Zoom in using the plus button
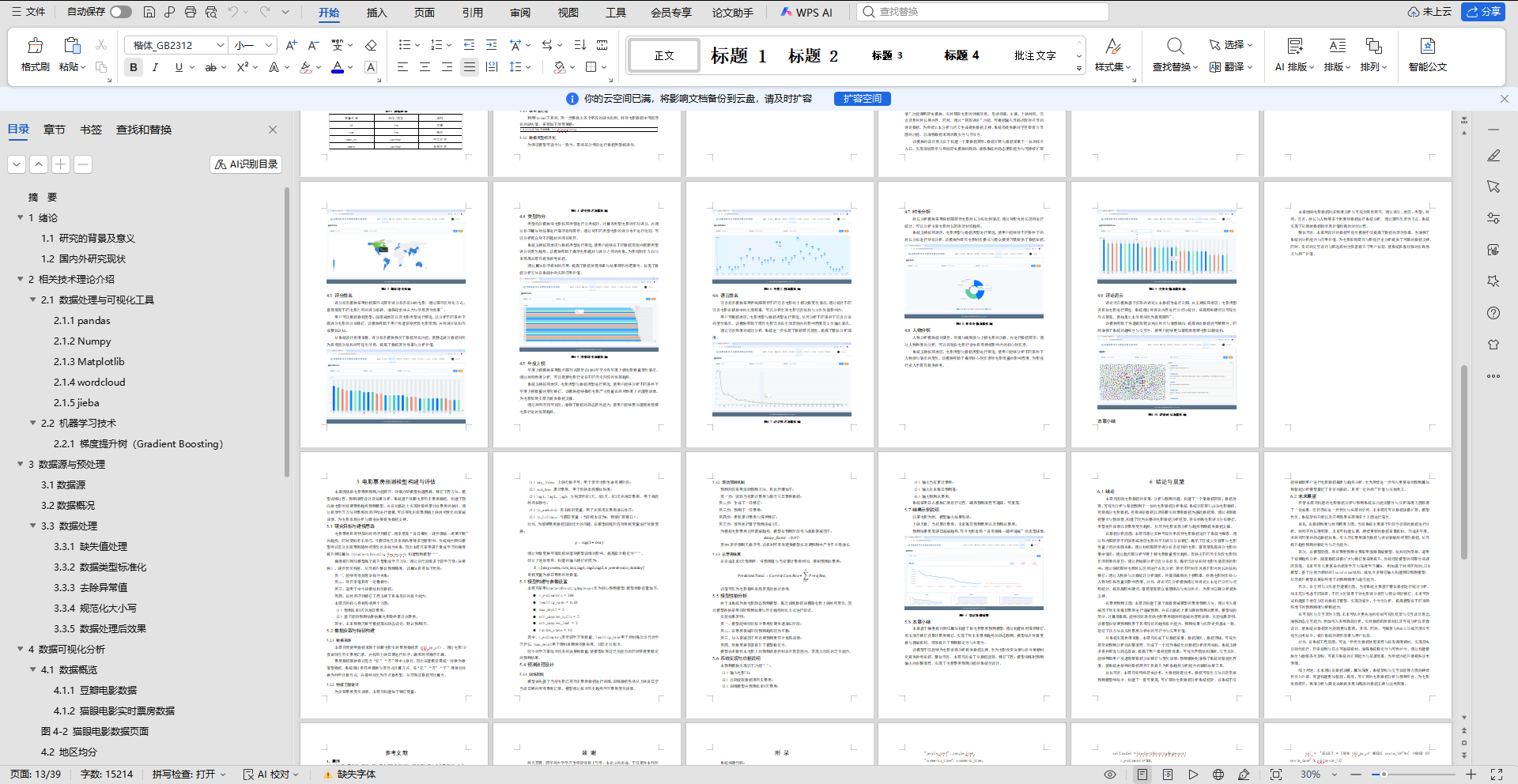 pyautogui.click(x=1471, y=775)
